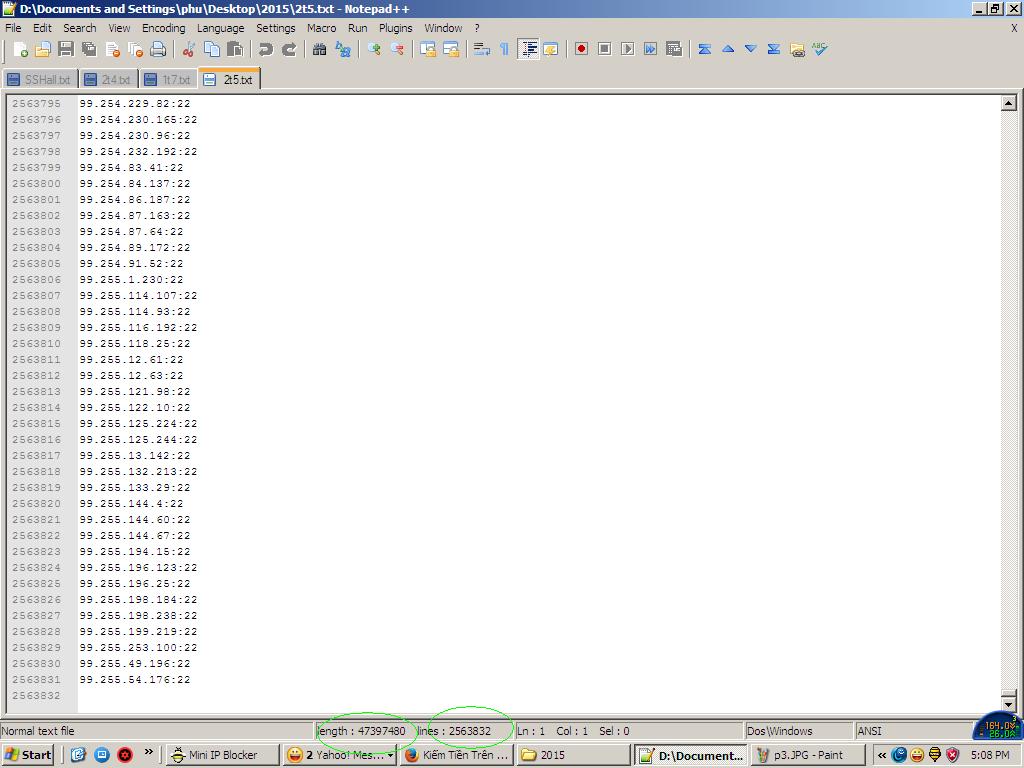Image resolution: width=1024 pixels, height=768 pixels.
Task: Switch to 1t7.txt tab
Action: click(x=168, y=80)
